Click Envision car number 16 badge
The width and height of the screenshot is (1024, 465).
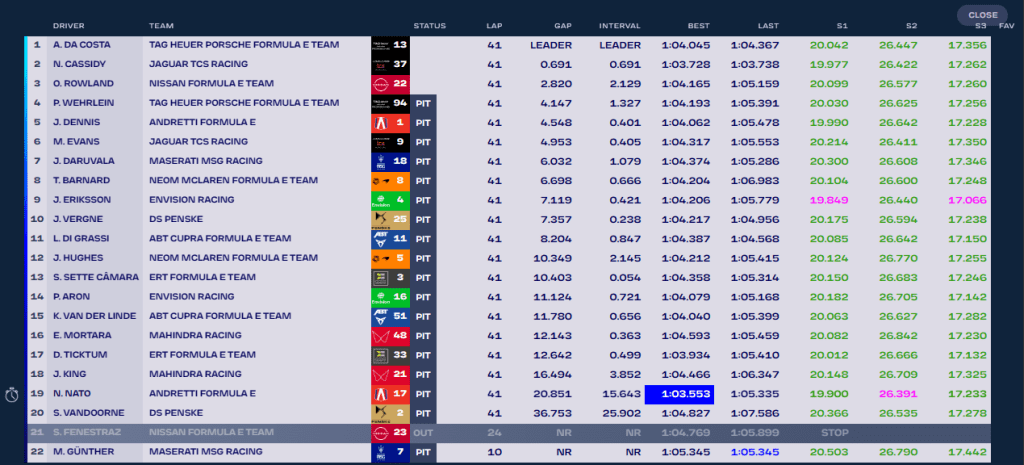pos(391,297)
